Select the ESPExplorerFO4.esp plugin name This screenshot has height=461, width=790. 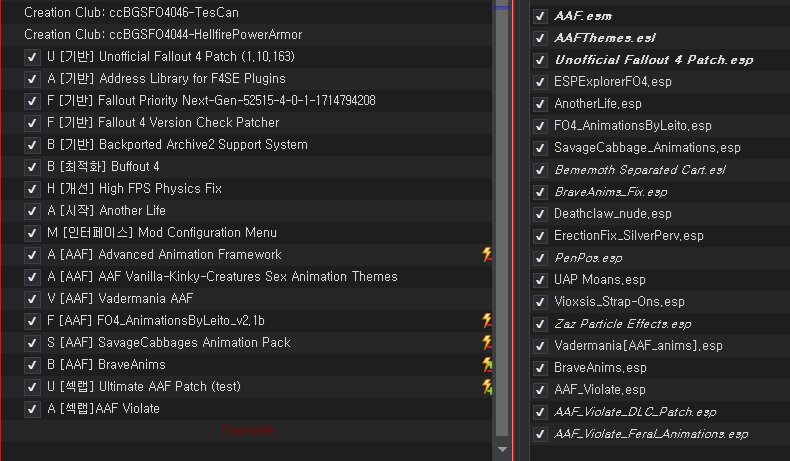[x=613, y=82]
